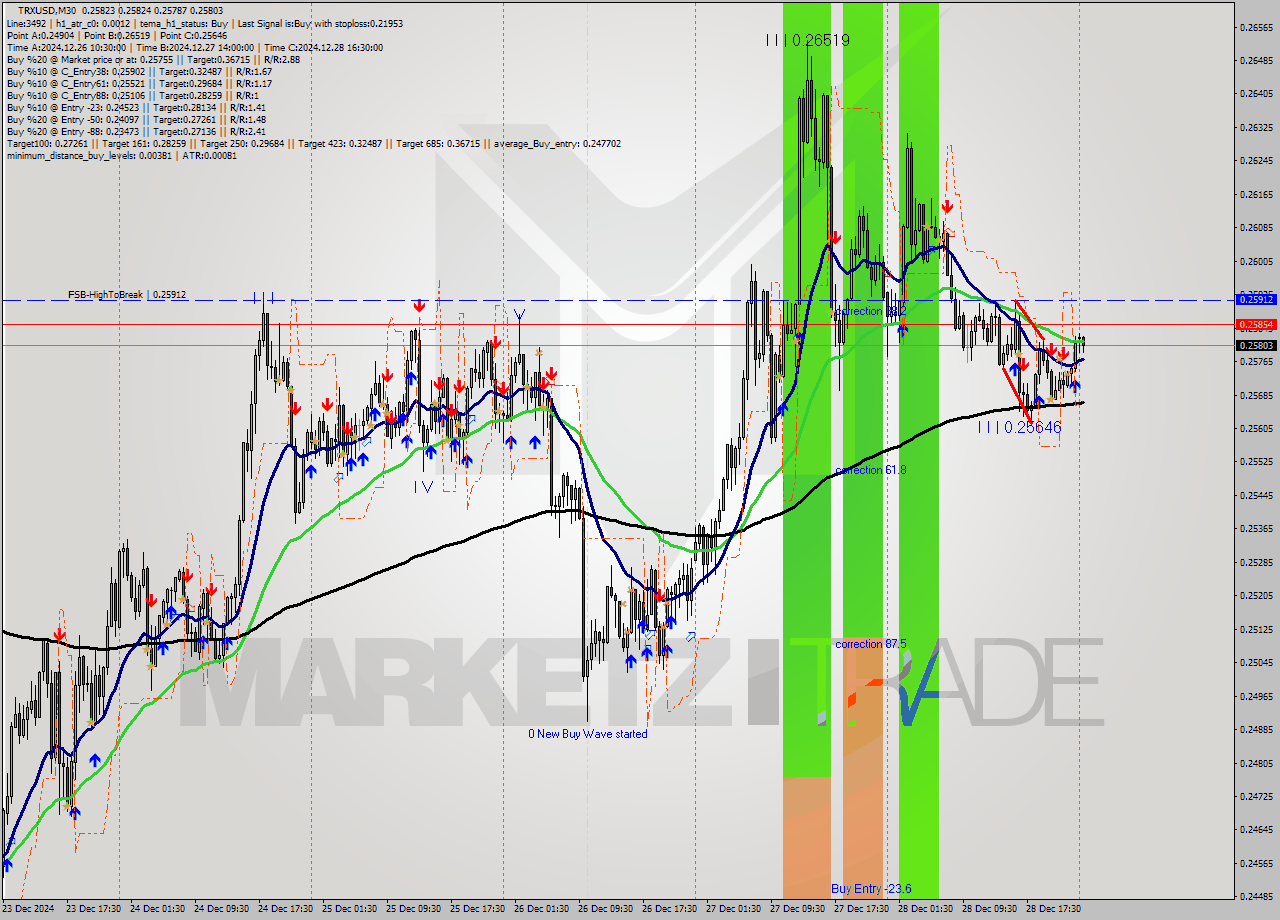
Task: Click the 'Buy %10 @ C_Entry38' line
Action: [139, 71]
